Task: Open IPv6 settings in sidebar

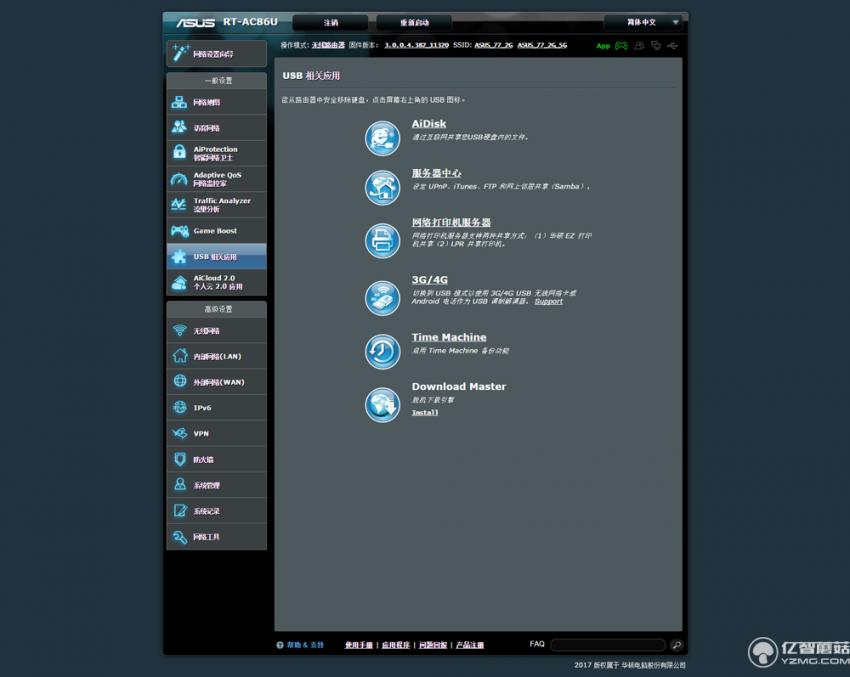Action: 216,408
